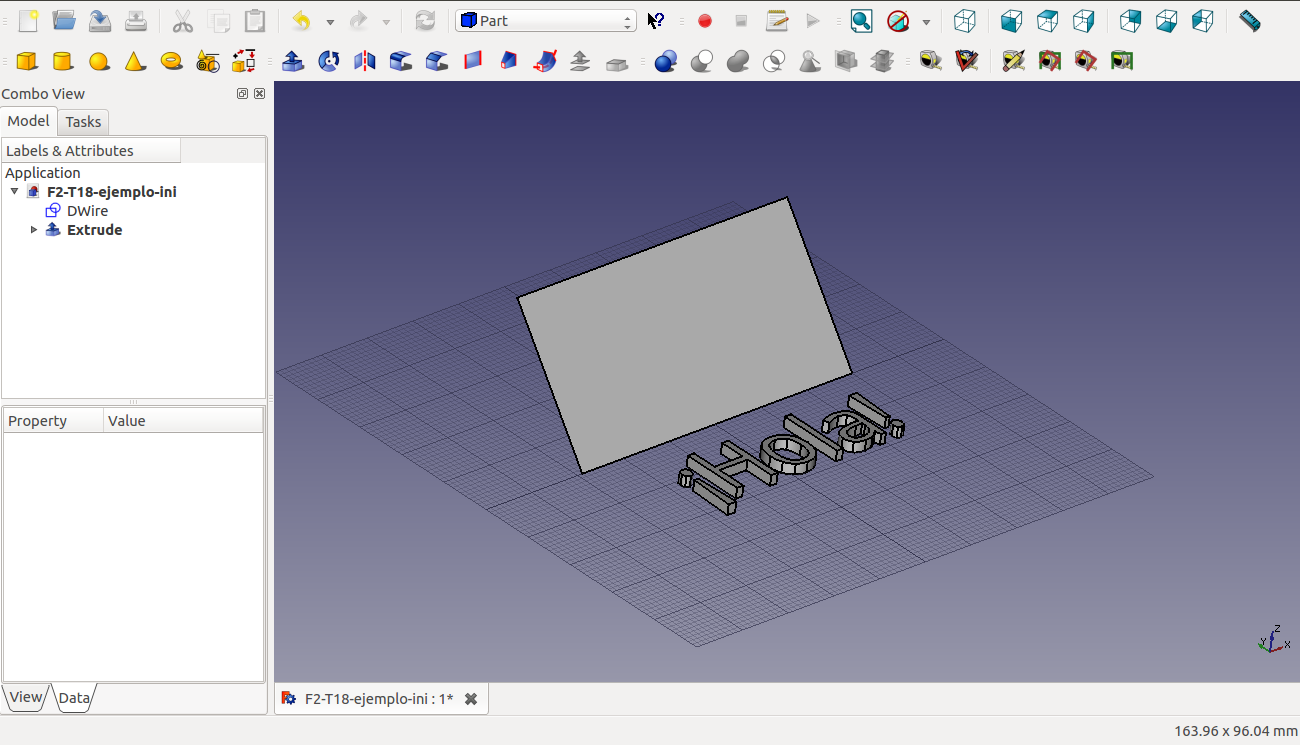Start macro recording with red button
The height and width of the screenshot is (745, 1300).
(705, 21)
